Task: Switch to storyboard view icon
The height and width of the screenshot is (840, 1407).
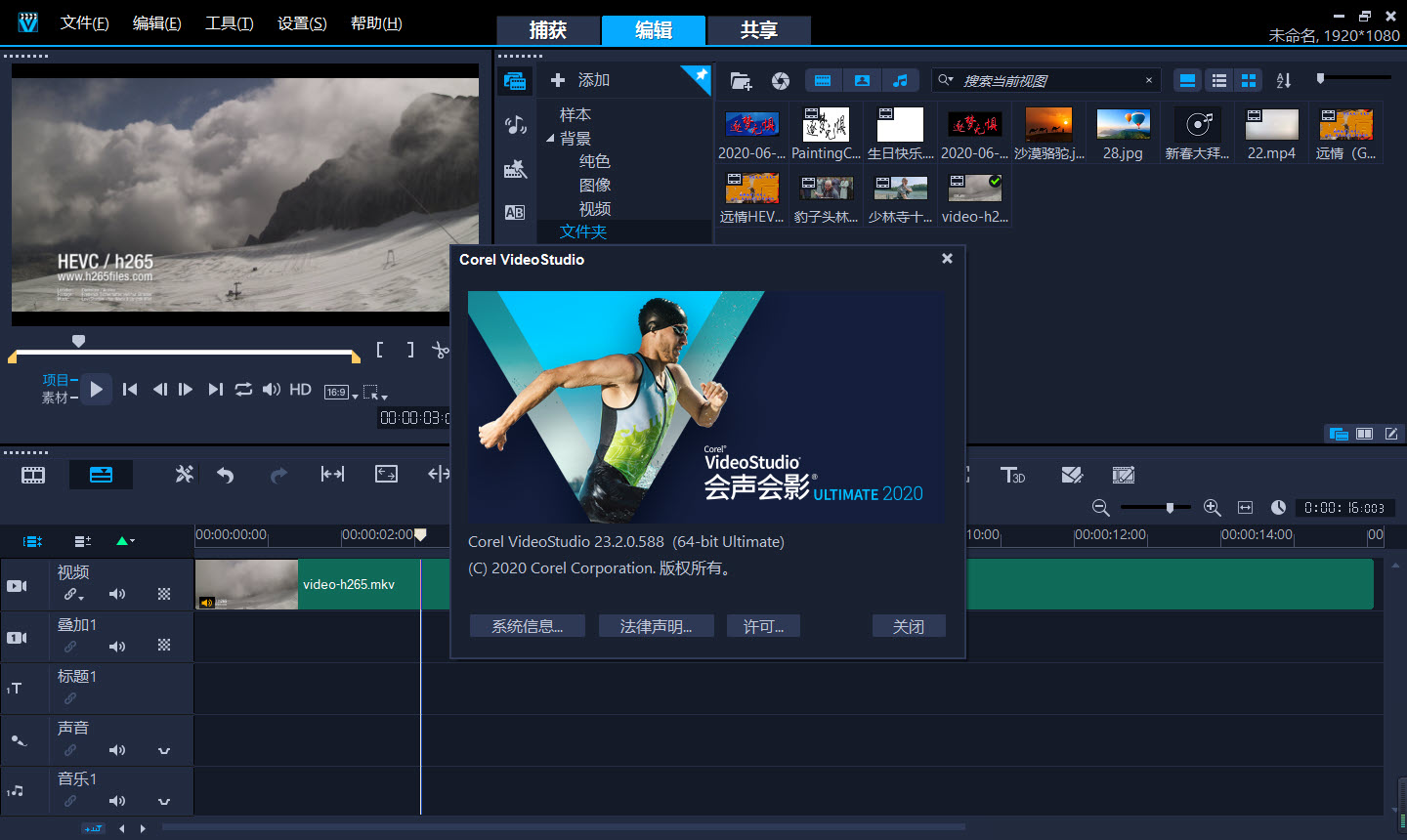Action: [x=33, y=476]
